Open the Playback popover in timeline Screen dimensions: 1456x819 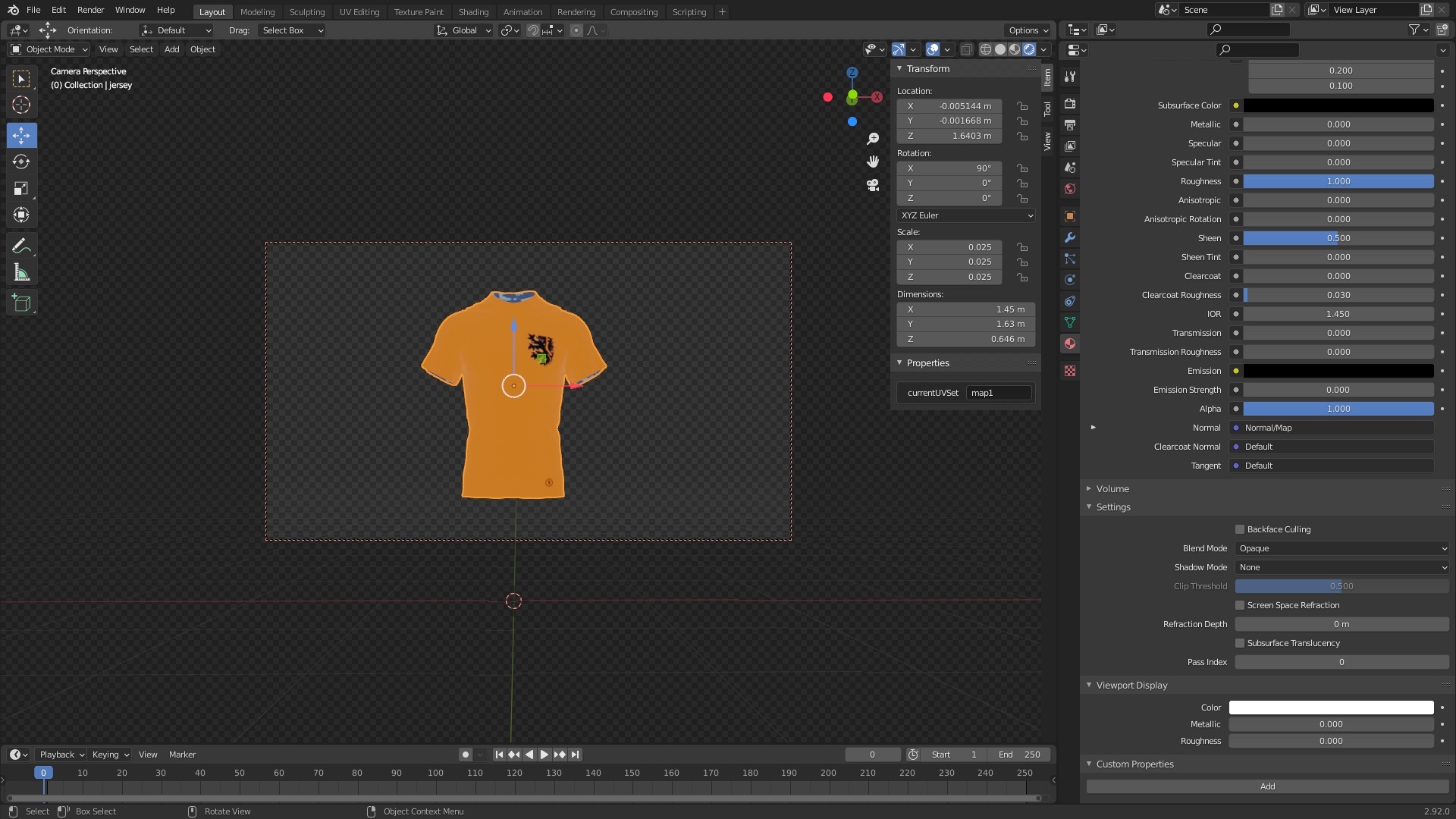coord(61,755)
